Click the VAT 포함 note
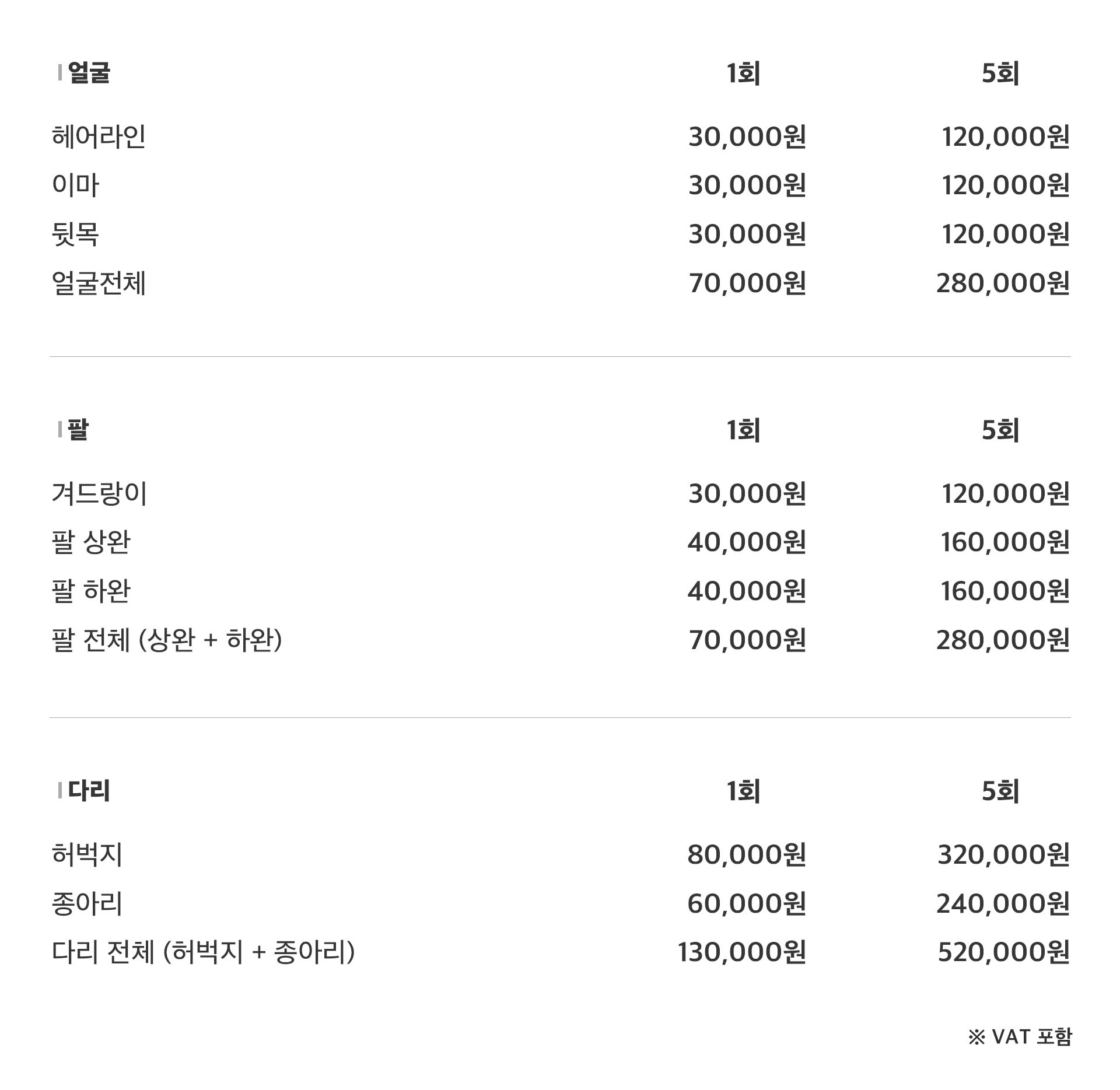The image size is (1120, 1090). click(1020, 1036)
